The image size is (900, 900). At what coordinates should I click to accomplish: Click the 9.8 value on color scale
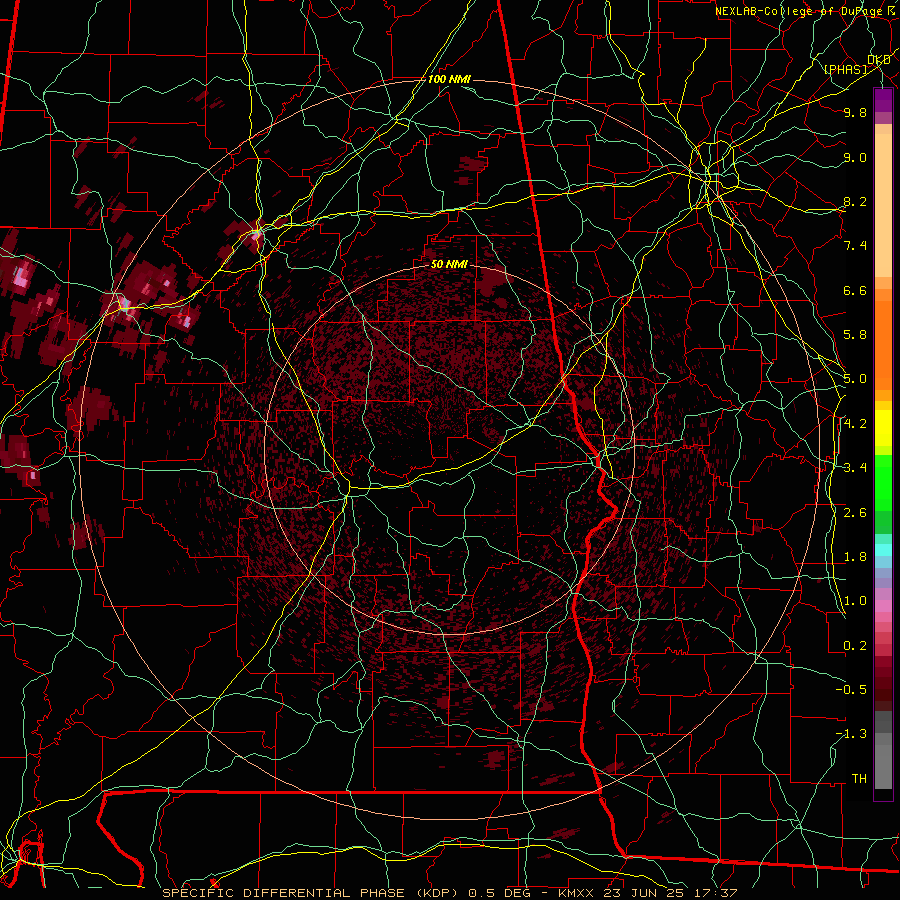pyautogui.click(x=855, y=112)
